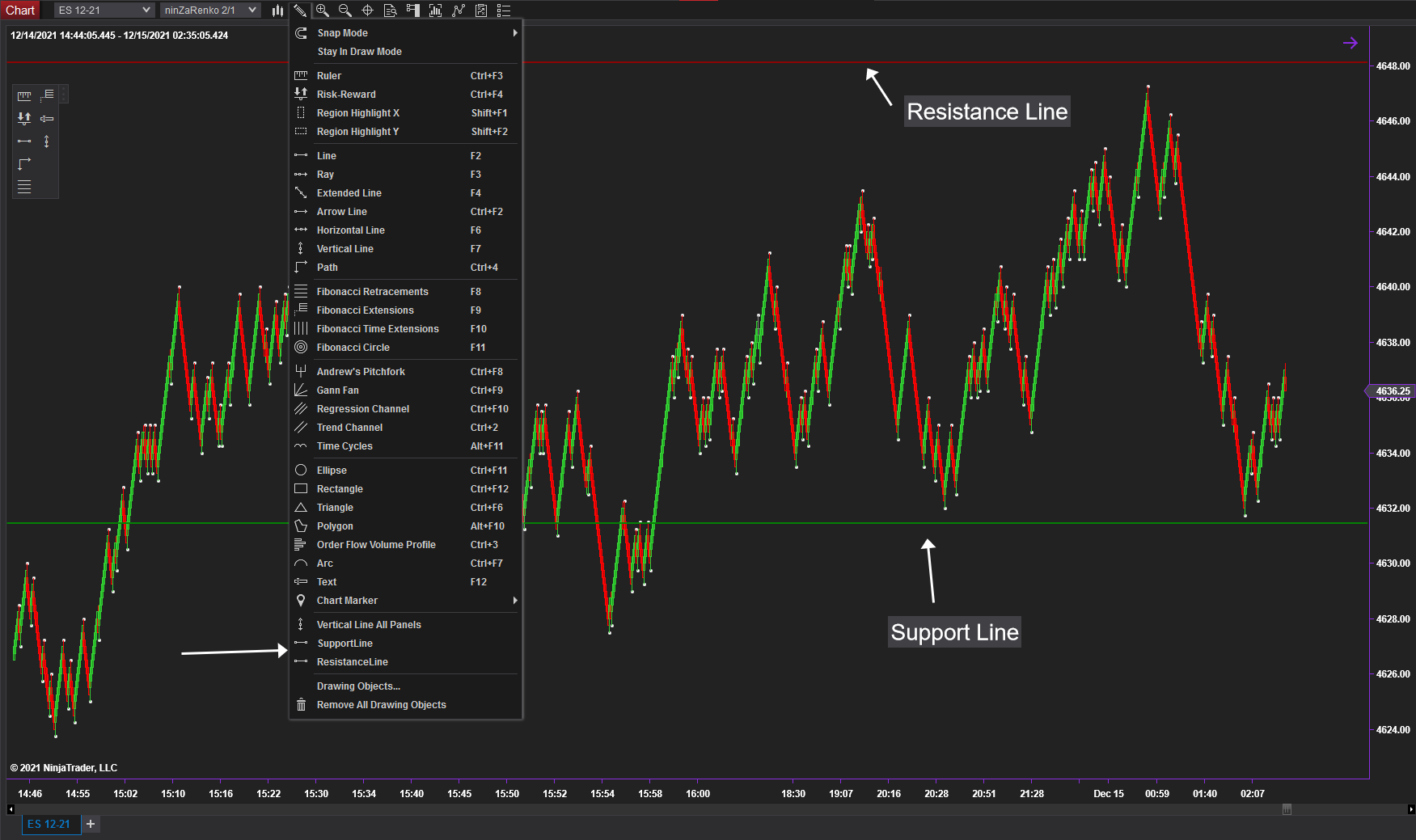Select Extended Line menu entry

coord(406,193)
